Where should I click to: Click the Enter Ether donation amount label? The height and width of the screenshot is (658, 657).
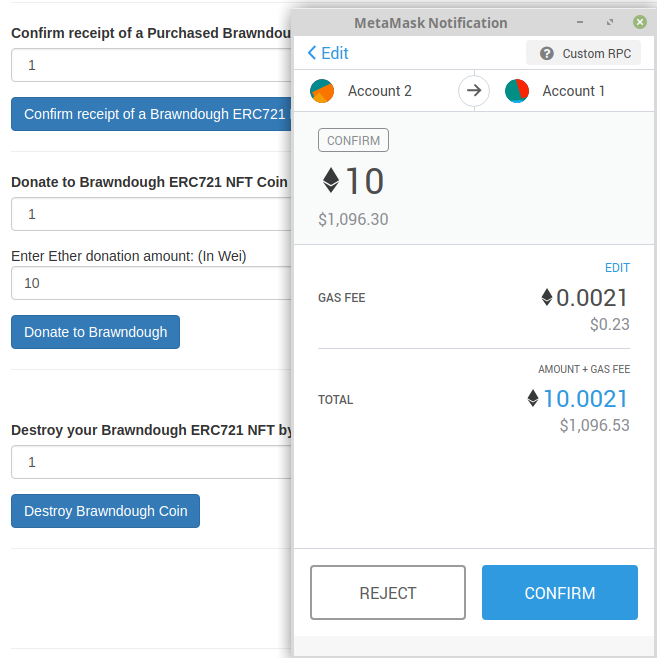(x=128, y=256)
